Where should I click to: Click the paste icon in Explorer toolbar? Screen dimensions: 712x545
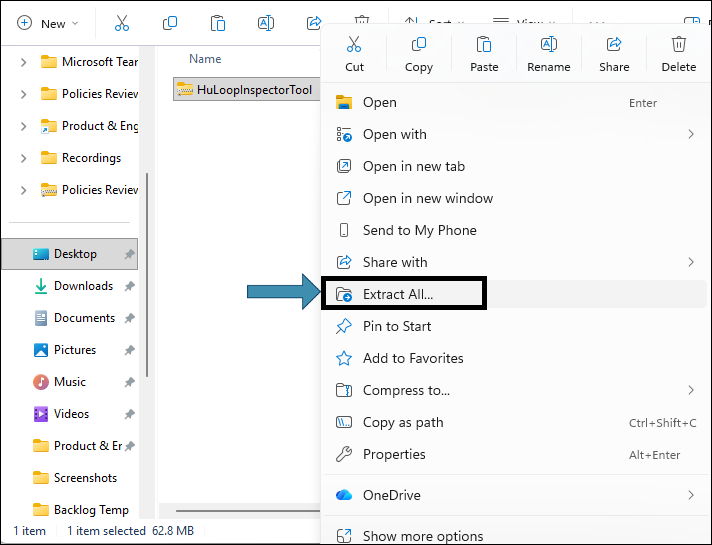pos(218,23)
